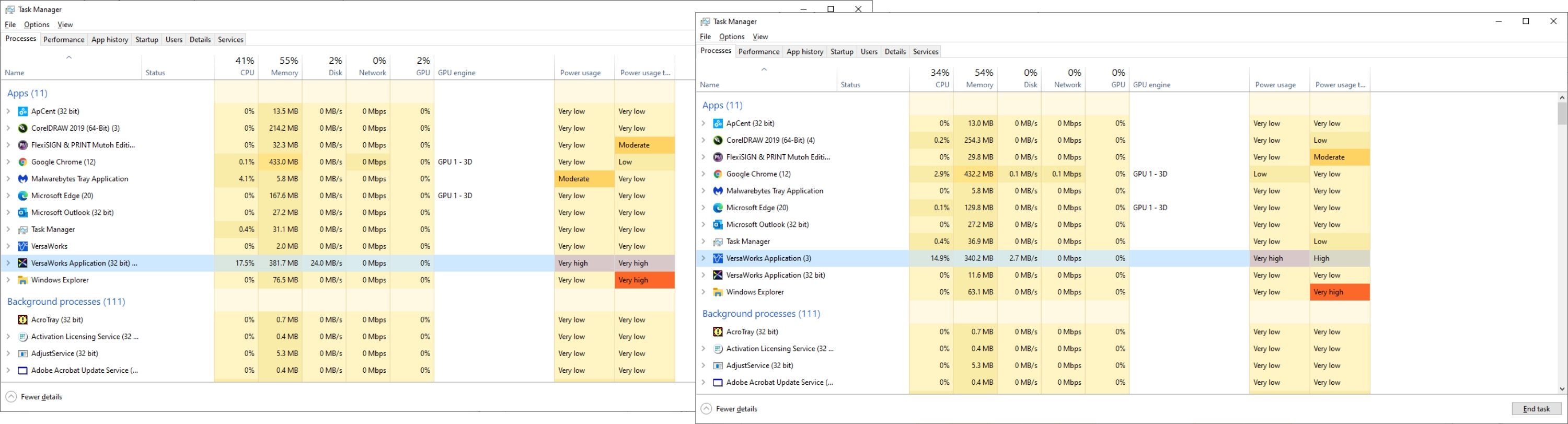This screenshot has width=1568, height=424.
Task: Click 'Background processes (111)' heading, left window
Action: click(66, 302)
